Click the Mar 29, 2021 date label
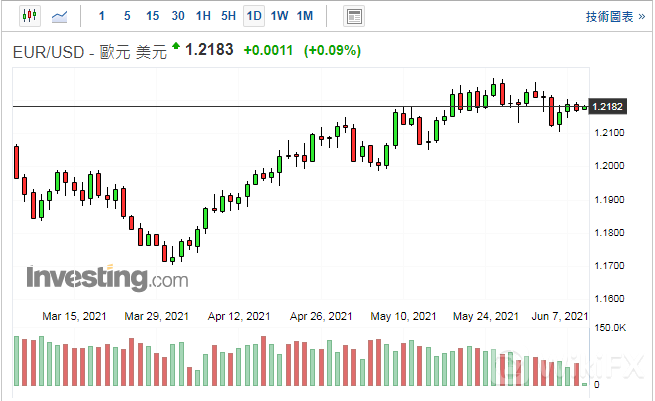The height and width of the screenshot is (401, 655). tap(157, 316)
